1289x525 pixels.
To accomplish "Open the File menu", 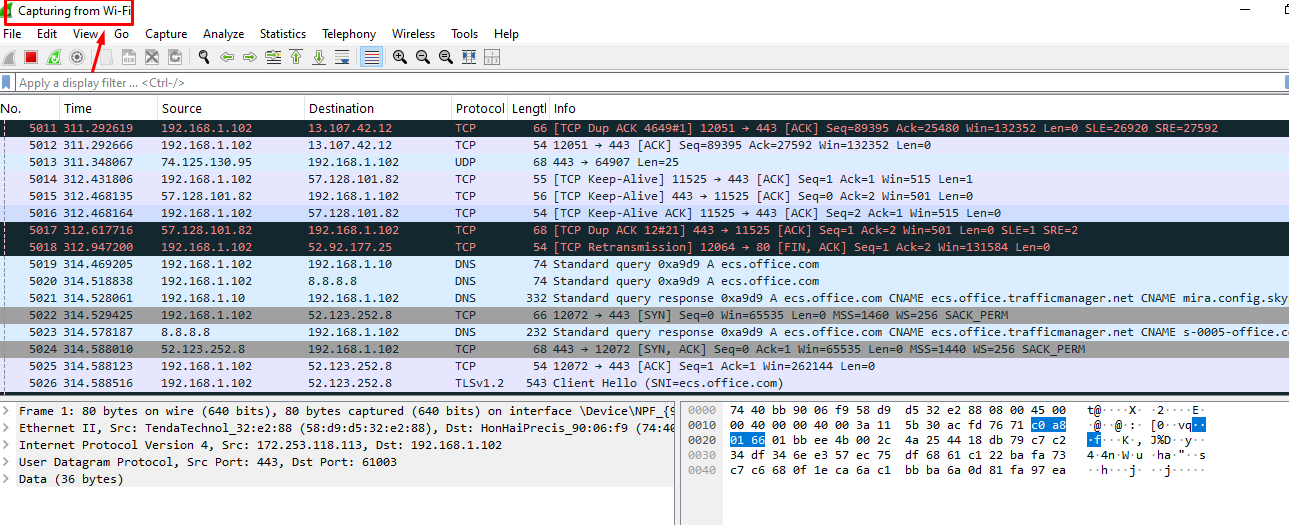I will (12, 34).
